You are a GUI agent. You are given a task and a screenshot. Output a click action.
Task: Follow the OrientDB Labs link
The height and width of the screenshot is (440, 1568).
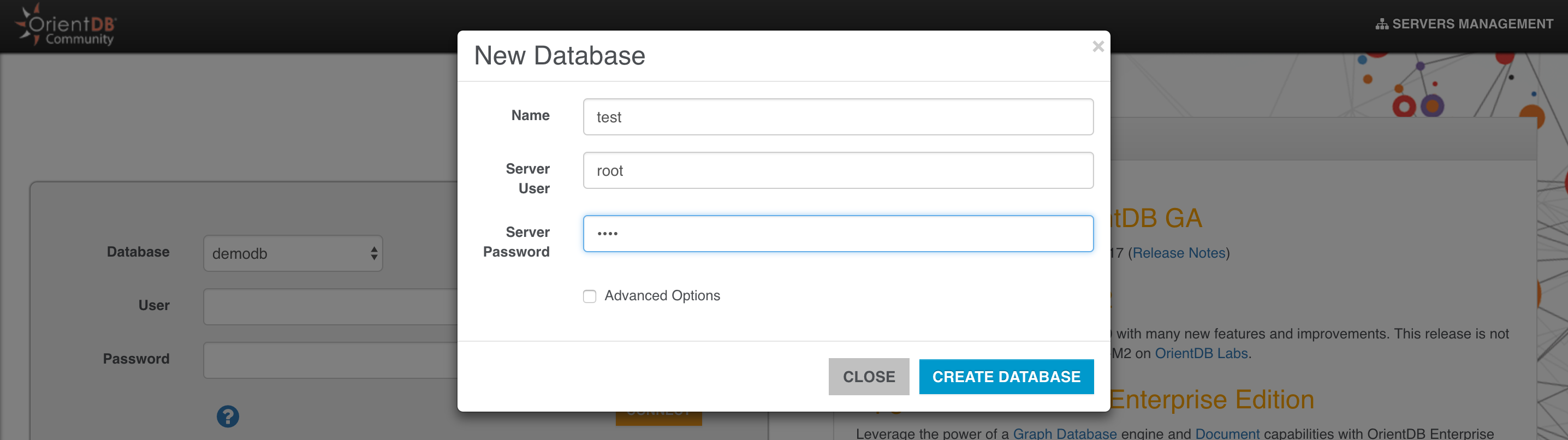(x=1201, y=354)
